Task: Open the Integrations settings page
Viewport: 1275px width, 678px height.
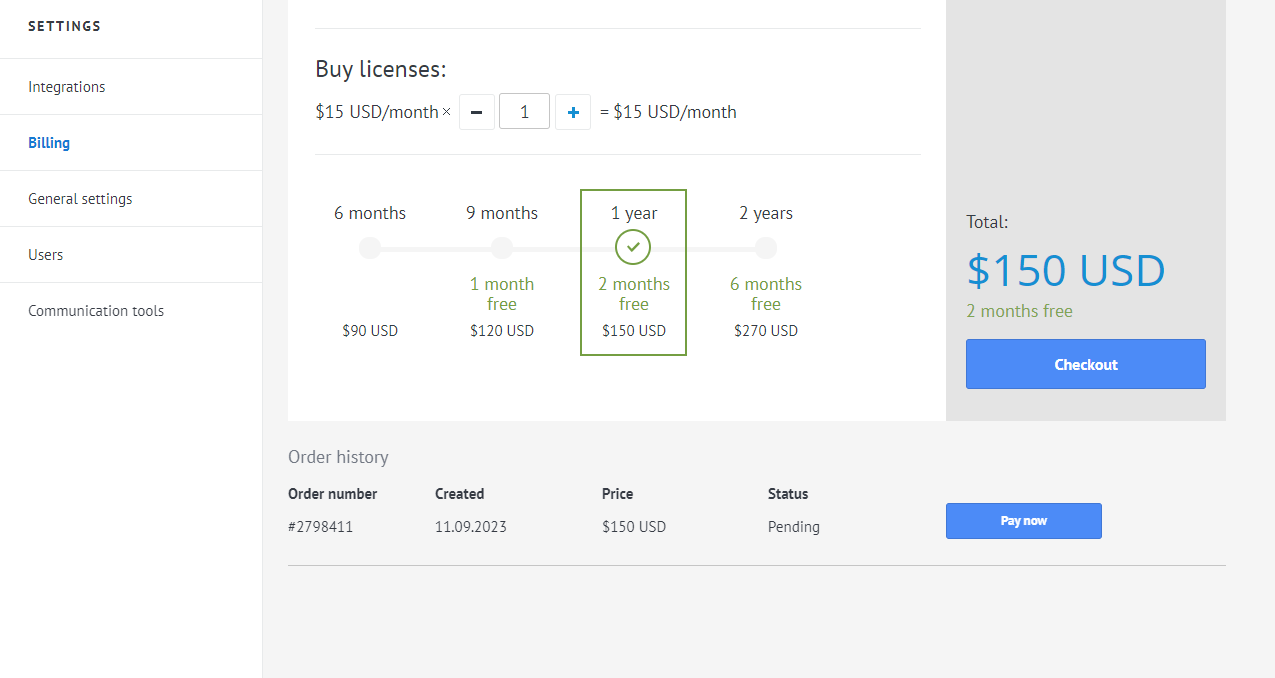Action: tap(67, 87)
